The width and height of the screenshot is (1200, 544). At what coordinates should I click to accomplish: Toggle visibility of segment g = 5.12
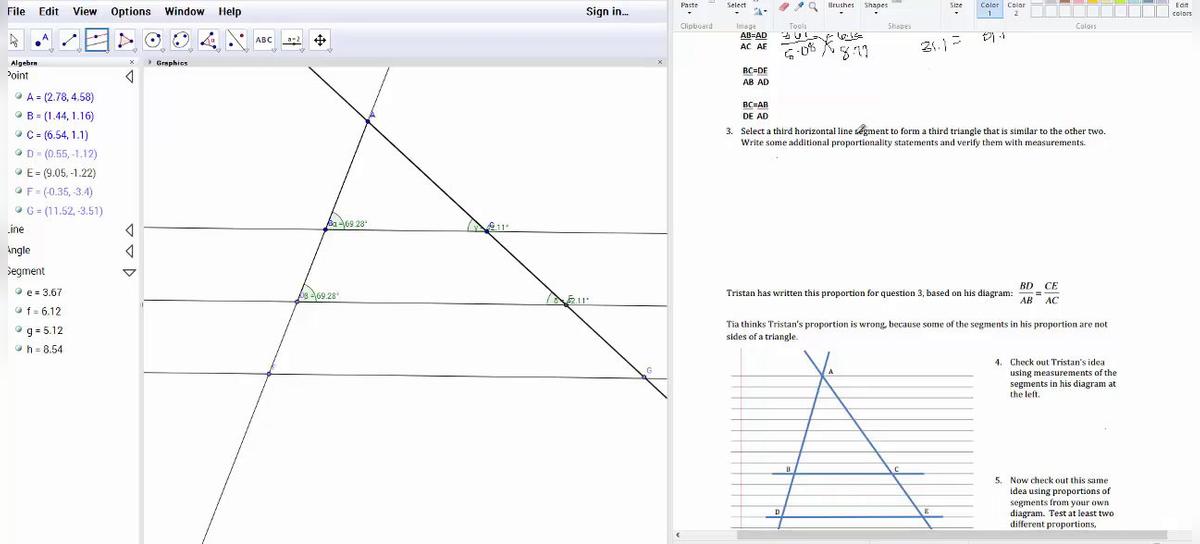click(x=19, y=330)
